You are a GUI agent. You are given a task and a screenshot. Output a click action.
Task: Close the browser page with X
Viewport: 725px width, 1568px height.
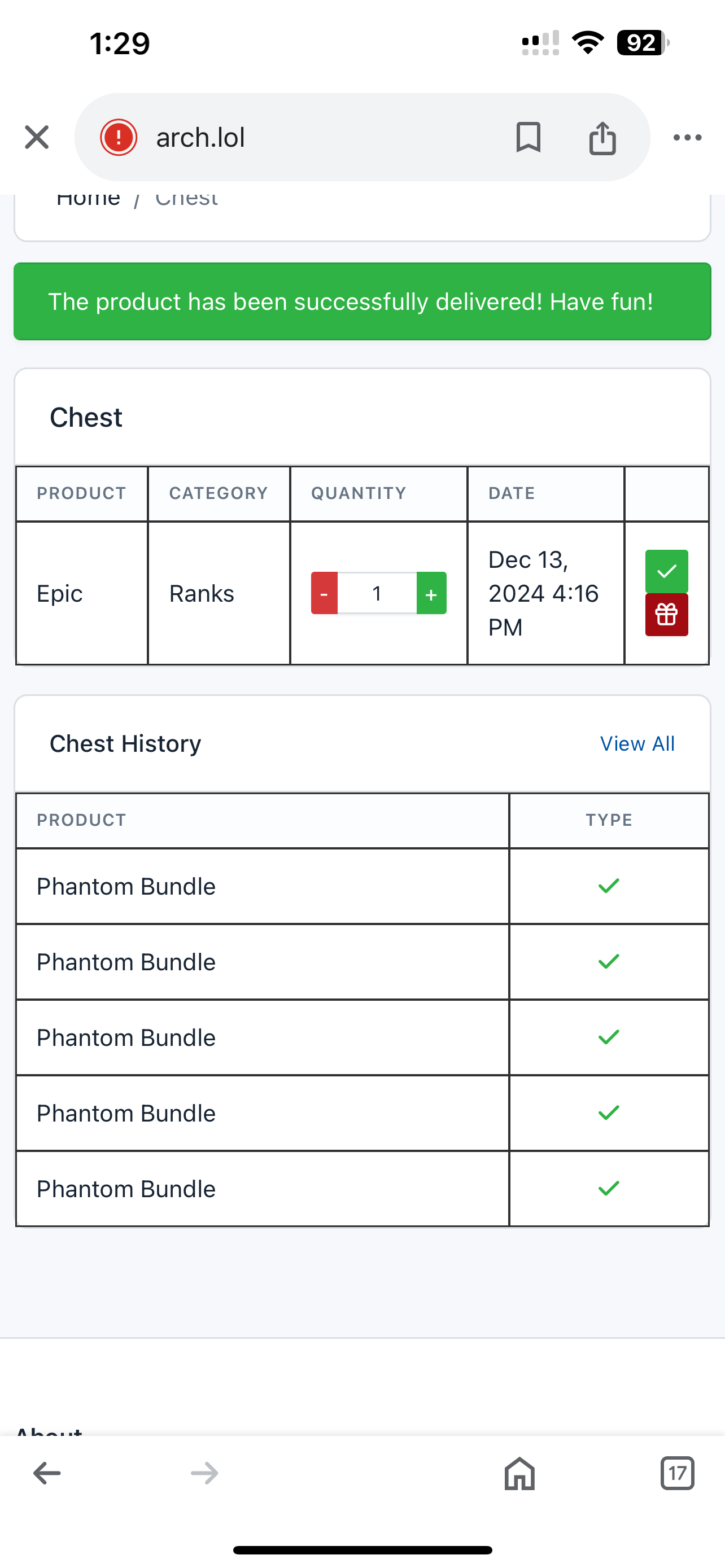pyautogui.click(x=37, y=137)
